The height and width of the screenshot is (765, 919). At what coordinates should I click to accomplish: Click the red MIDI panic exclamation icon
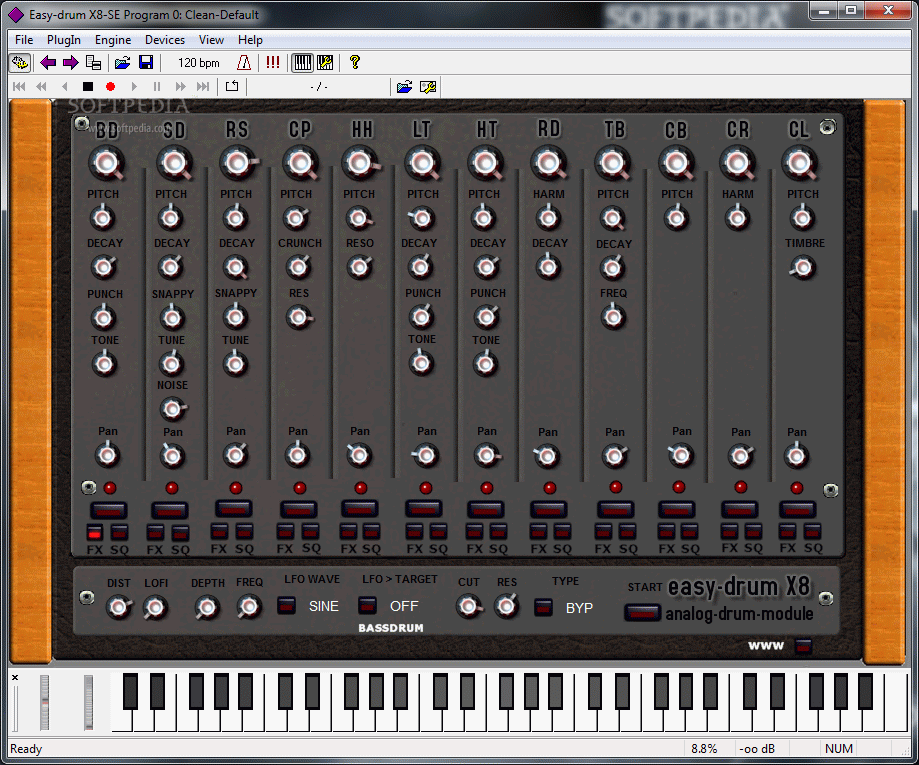pyautogui.click(x=273, y=62)
